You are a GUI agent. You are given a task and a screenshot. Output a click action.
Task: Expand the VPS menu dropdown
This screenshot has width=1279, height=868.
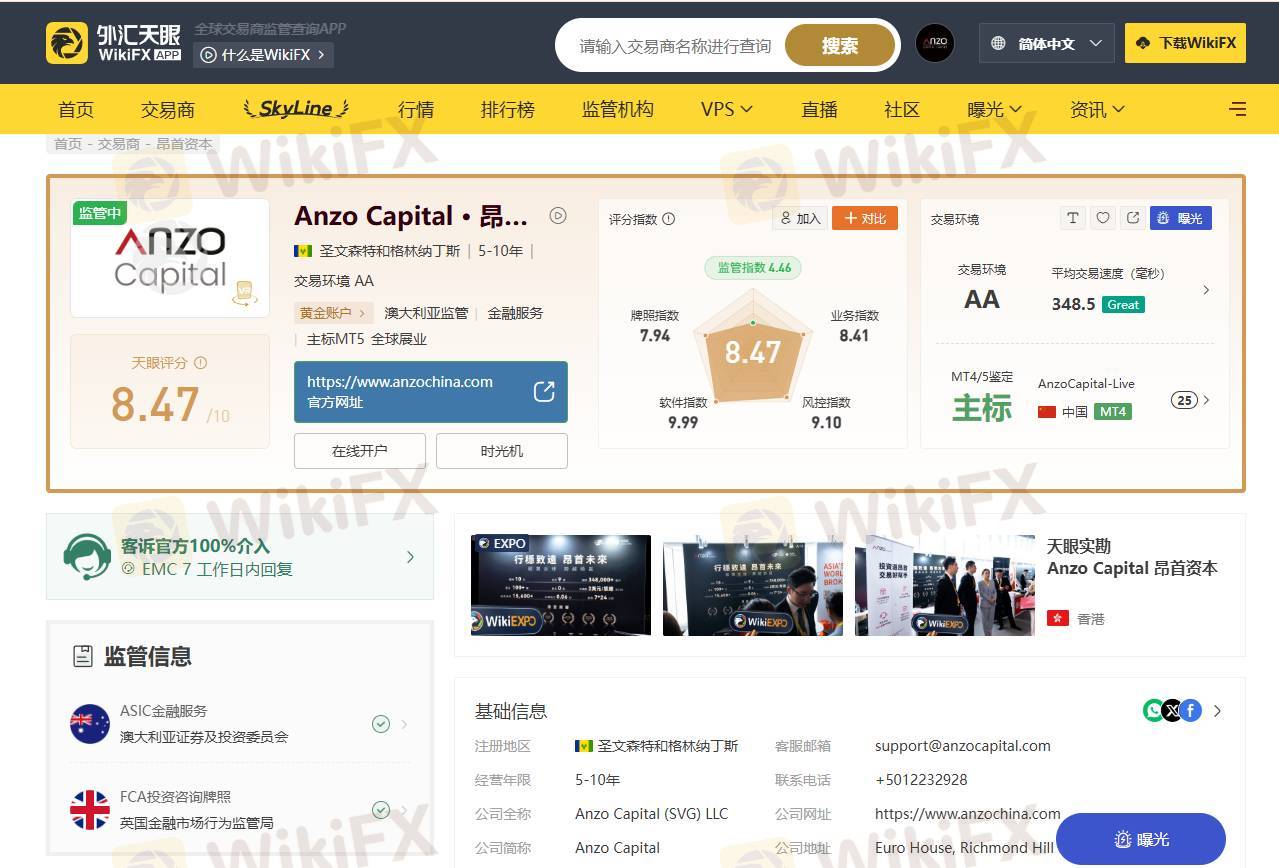[727, 109]
